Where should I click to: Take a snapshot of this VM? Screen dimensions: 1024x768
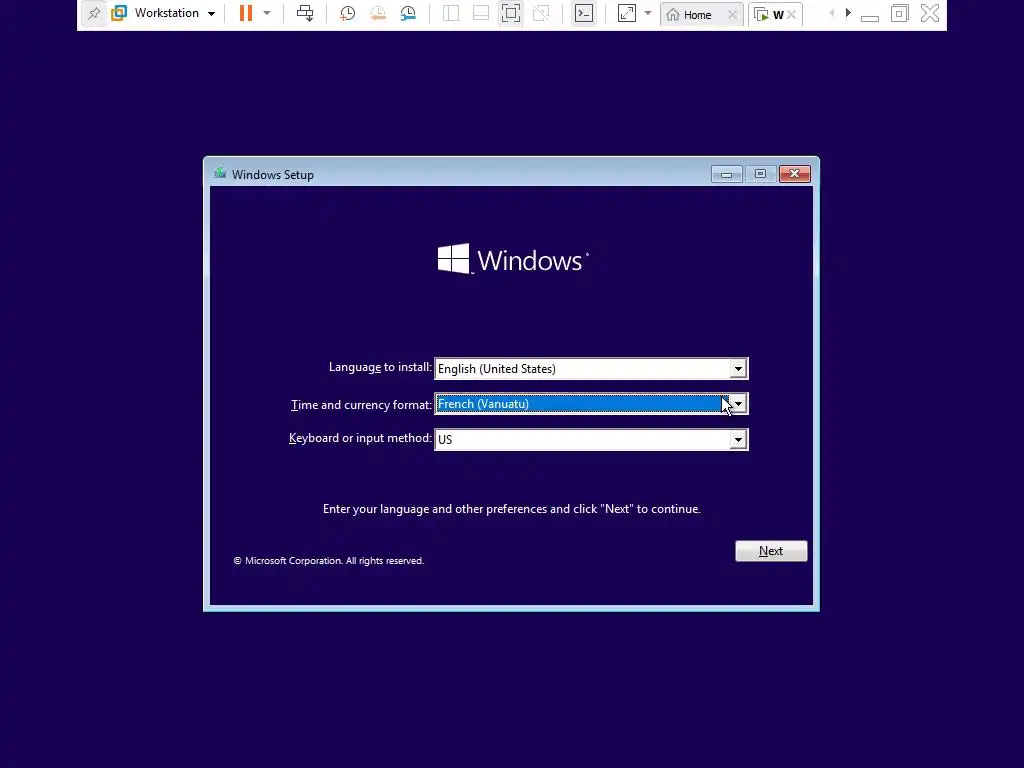[347, 13]
